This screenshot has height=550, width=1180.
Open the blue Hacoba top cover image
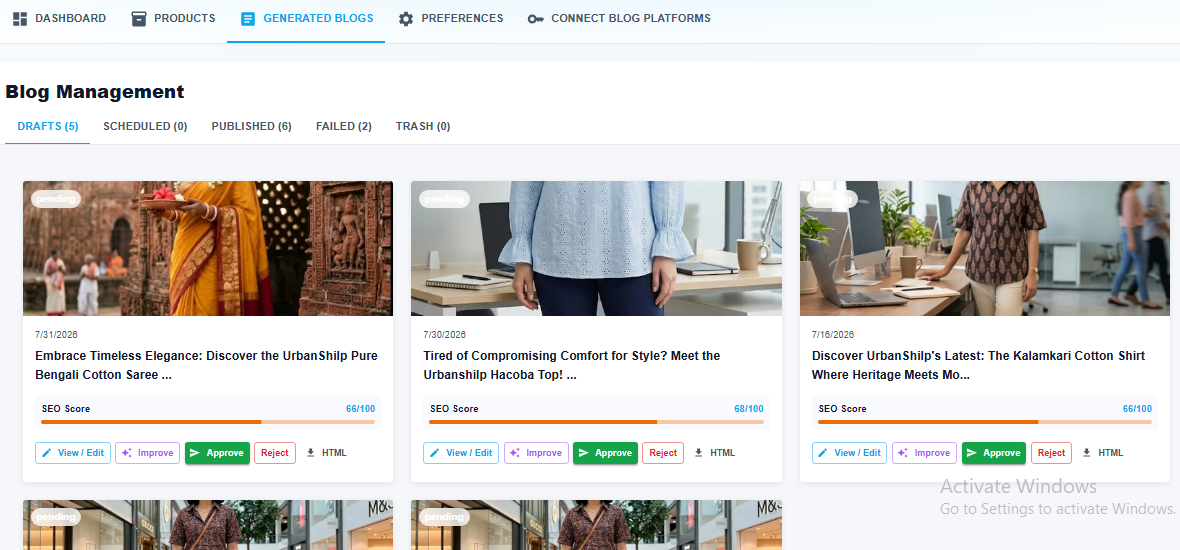pyautogui.click(x=596, y=248)
